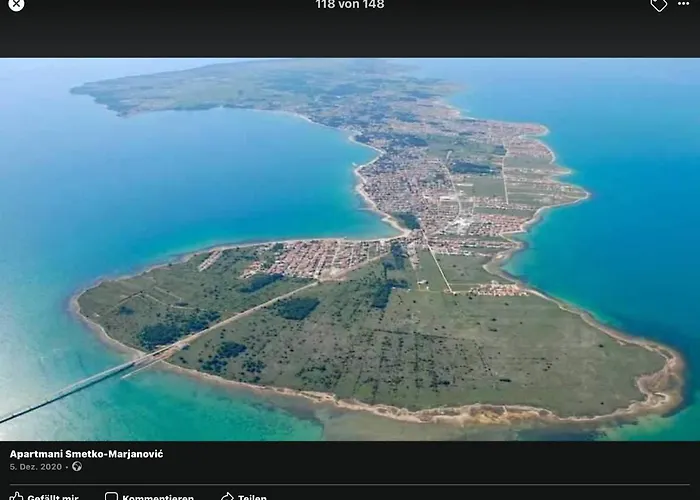Image resolution: width=700 pixels, height=500 pixels.
Task: Open Apartmani Smetko-Marjanović page
Action: point(86,454)
